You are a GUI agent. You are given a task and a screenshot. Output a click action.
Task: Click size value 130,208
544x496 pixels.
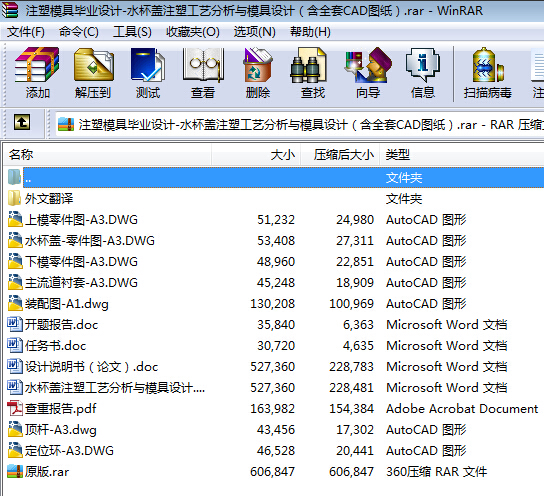(x=272, y=304)
